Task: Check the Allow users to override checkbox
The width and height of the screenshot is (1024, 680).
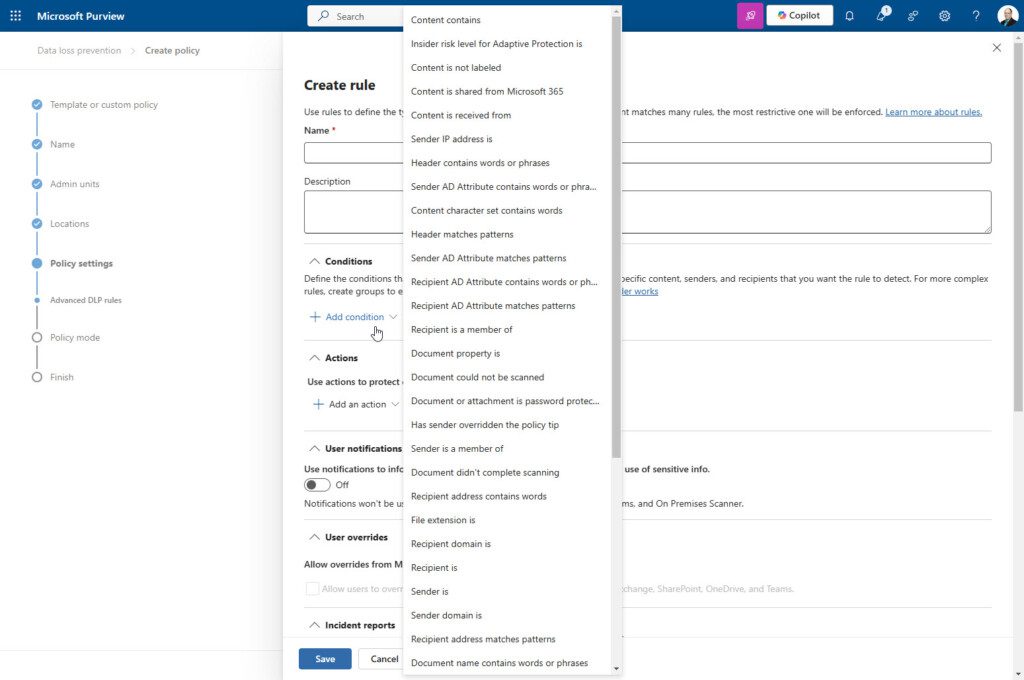Action: point(312,589)
